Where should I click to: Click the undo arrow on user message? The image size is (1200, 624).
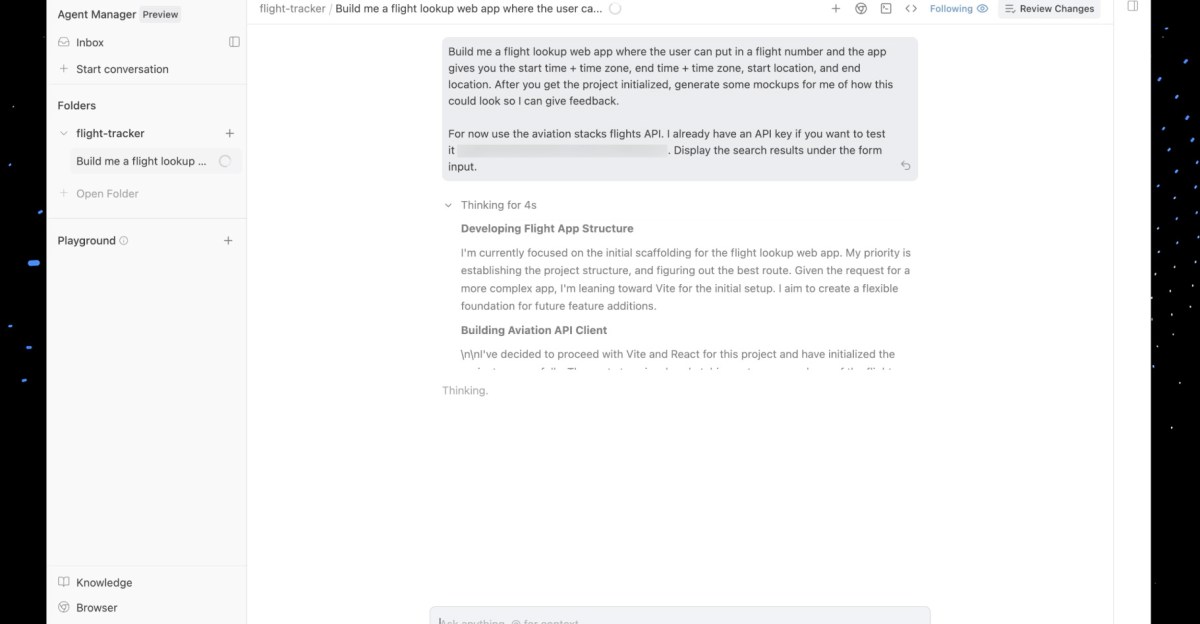pyautogui.click(x=905, y=166)
